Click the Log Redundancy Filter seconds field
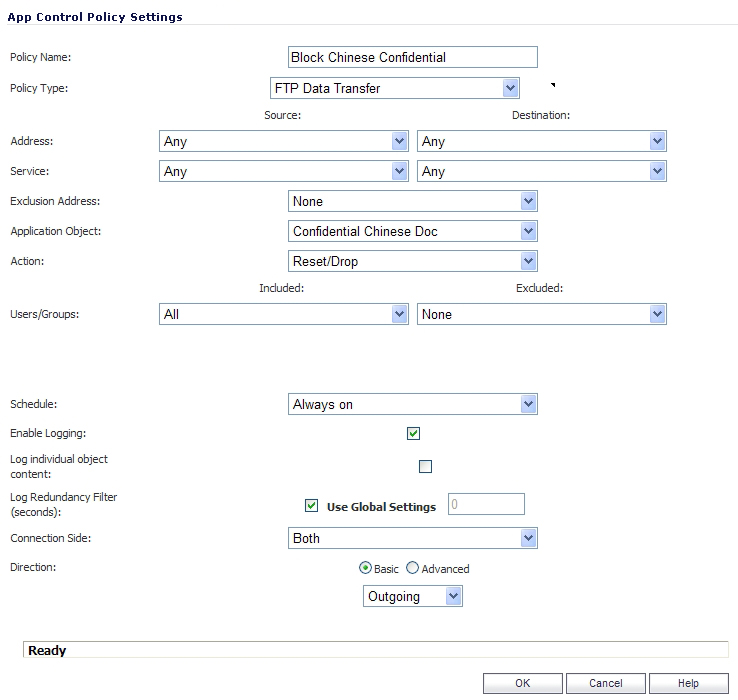The image size is (738, 700). point(486,504)
